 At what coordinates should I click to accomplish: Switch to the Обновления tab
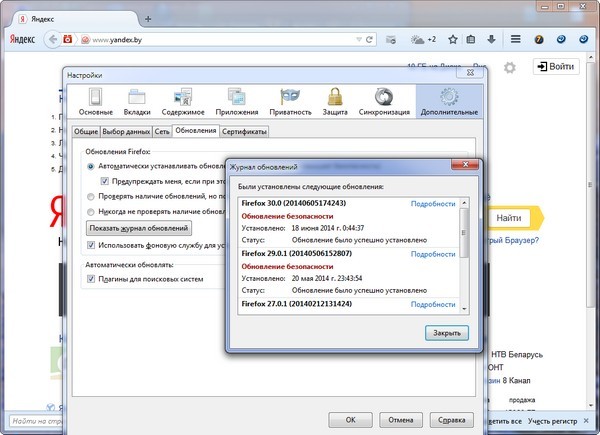click(x=196, y=131)
